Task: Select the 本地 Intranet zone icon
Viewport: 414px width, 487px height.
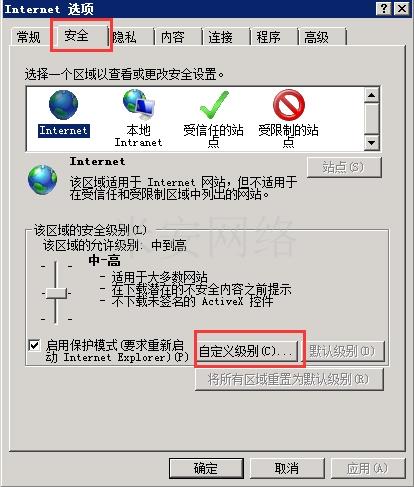Action: pos(138,104)
